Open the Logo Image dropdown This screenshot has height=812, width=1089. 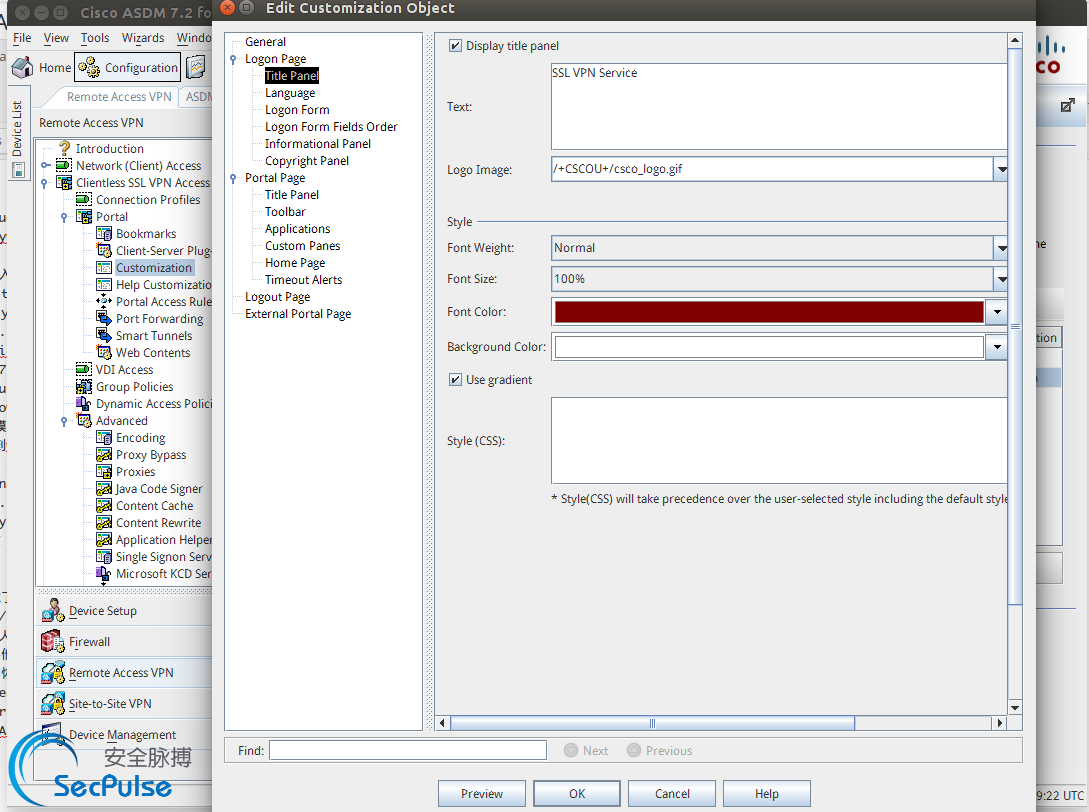tap(1001, 169)
